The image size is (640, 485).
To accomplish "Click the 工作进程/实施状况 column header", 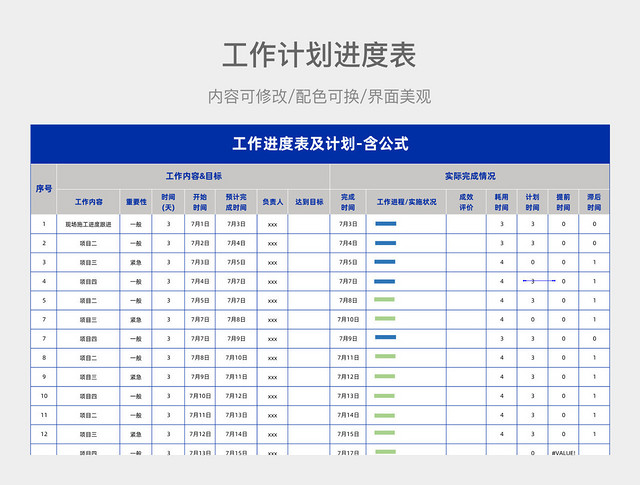I will click(406, 202).
